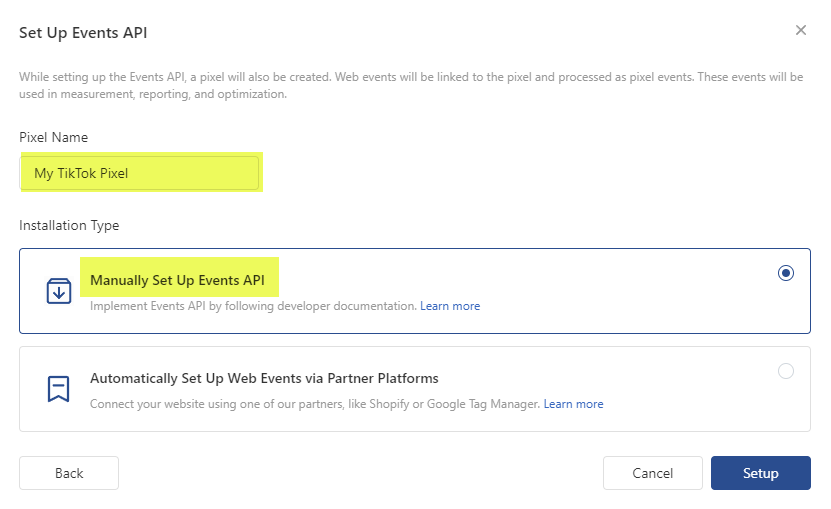Image resolution: width=831 pixels, height=509 pixels.
Task: Click the 'My TikTok Pixel' text in field
Action: pyautogui.click(x=81, y=173)
